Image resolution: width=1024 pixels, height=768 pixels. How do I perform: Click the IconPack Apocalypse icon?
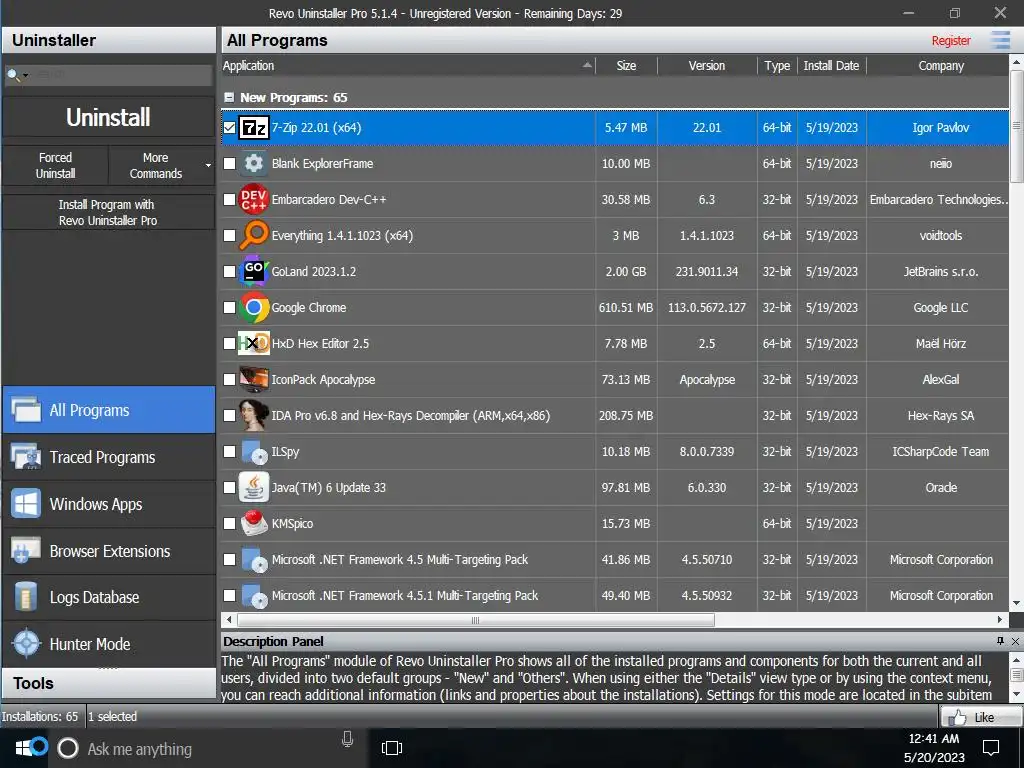[x=253, y=379]
